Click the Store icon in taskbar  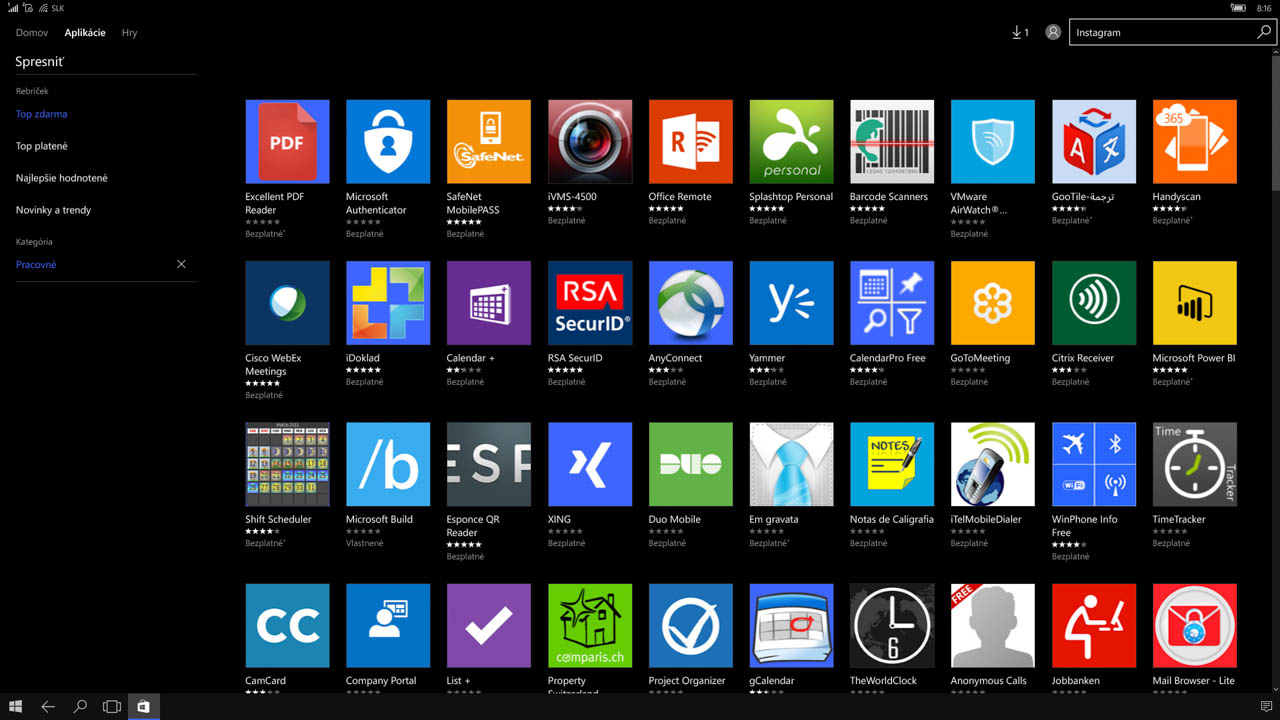[x=143, y=707]
